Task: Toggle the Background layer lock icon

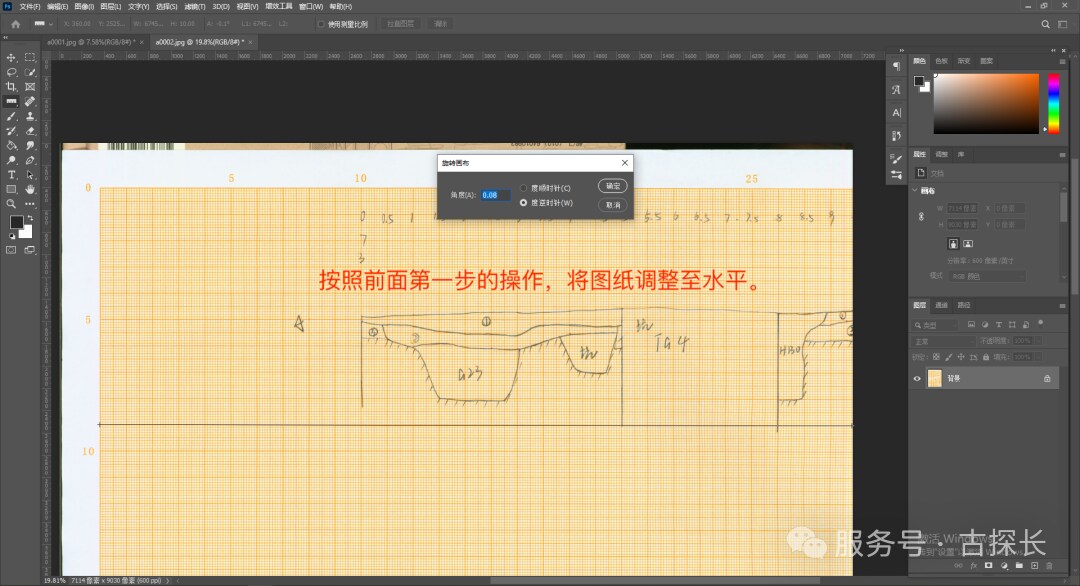Action: click(x=1047, y=379)
